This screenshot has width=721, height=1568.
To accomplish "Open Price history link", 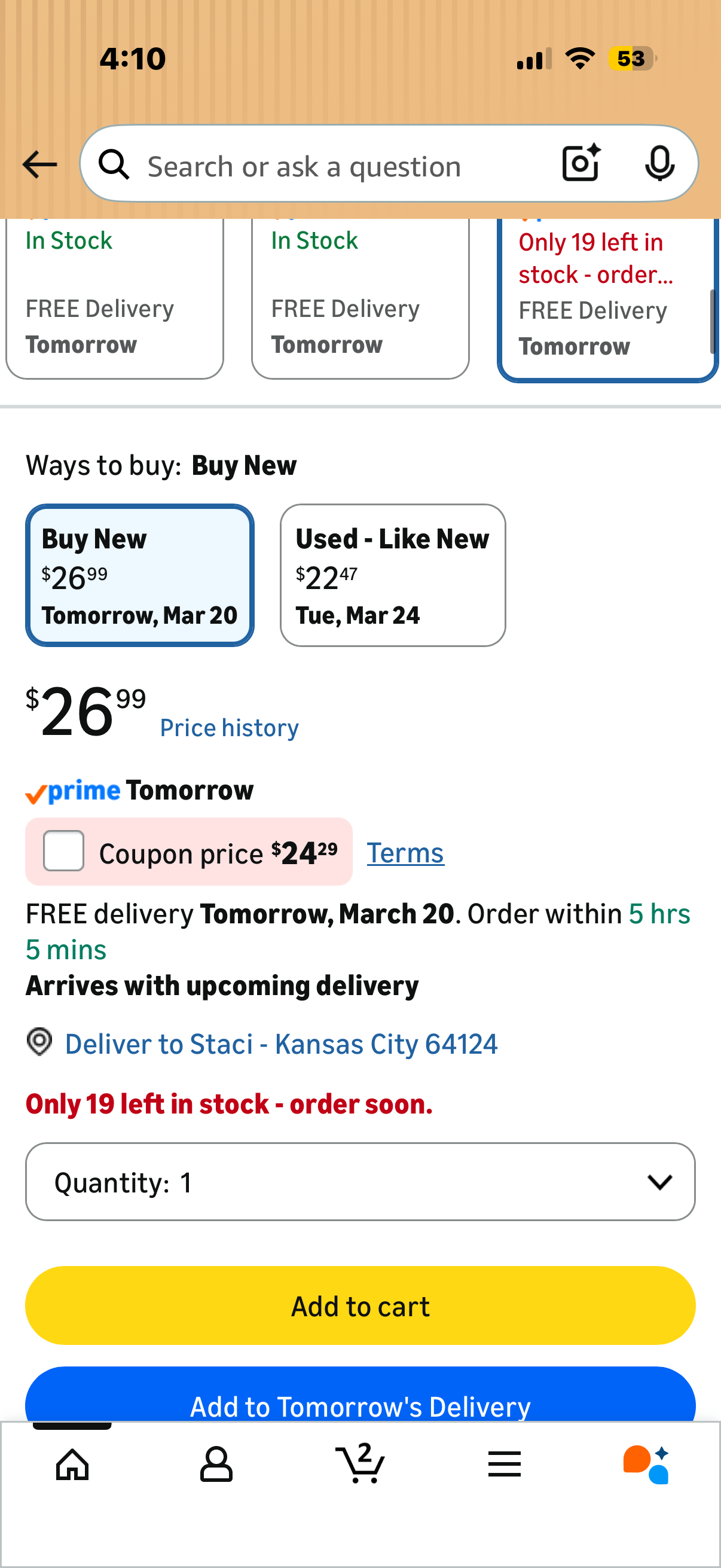I will point(230,728).
